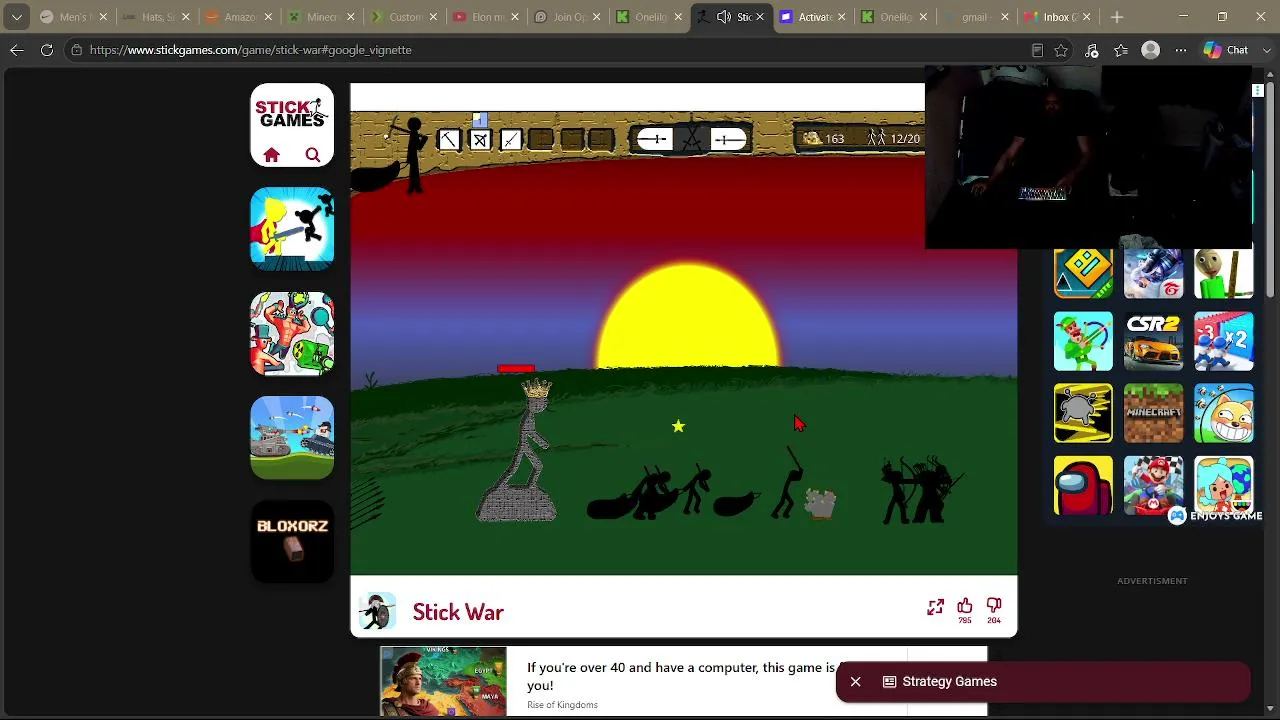This screenshot has width=1280, height=720.
Task: Bookmark this page with the star icon
Action: (1061, 50)
